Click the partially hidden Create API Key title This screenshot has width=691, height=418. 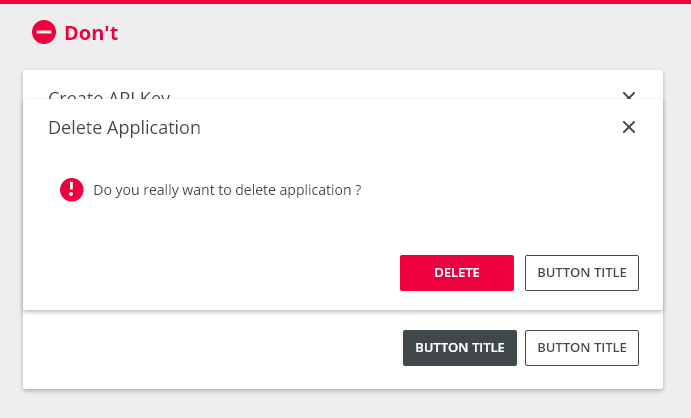(109, 95)
